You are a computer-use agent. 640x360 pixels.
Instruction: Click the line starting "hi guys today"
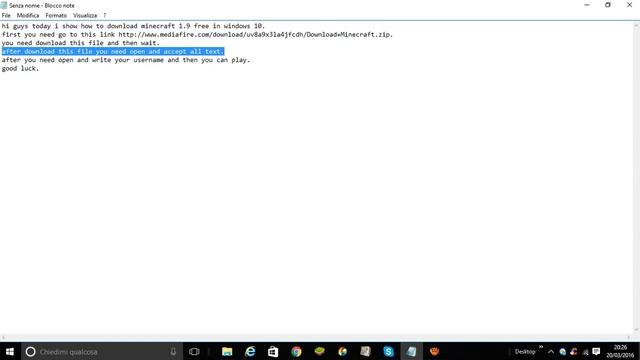pyautogui.click(x=133, y=26)
